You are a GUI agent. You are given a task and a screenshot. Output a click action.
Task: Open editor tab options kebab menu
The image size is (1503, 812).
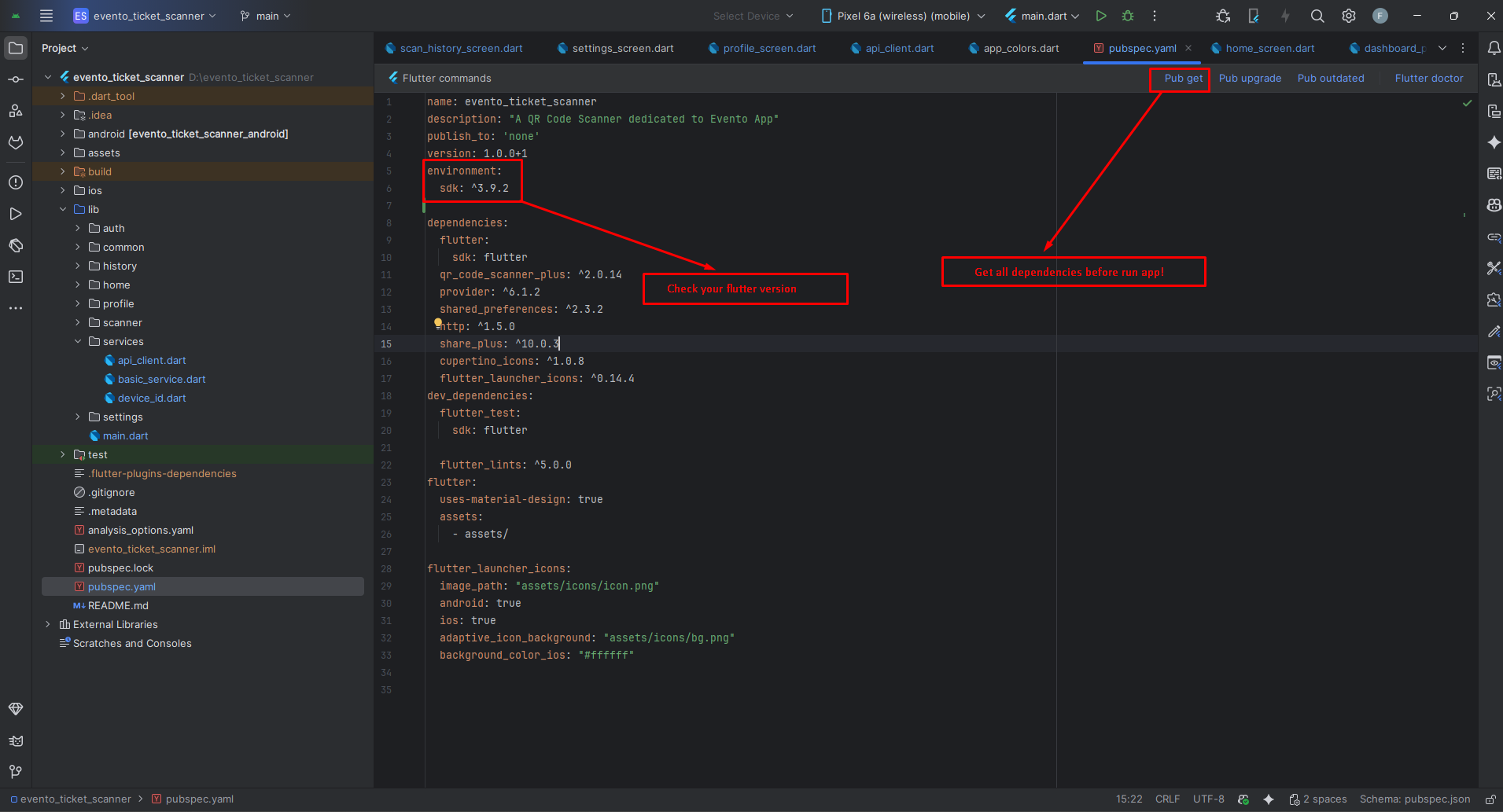[x=1463, y=48]
